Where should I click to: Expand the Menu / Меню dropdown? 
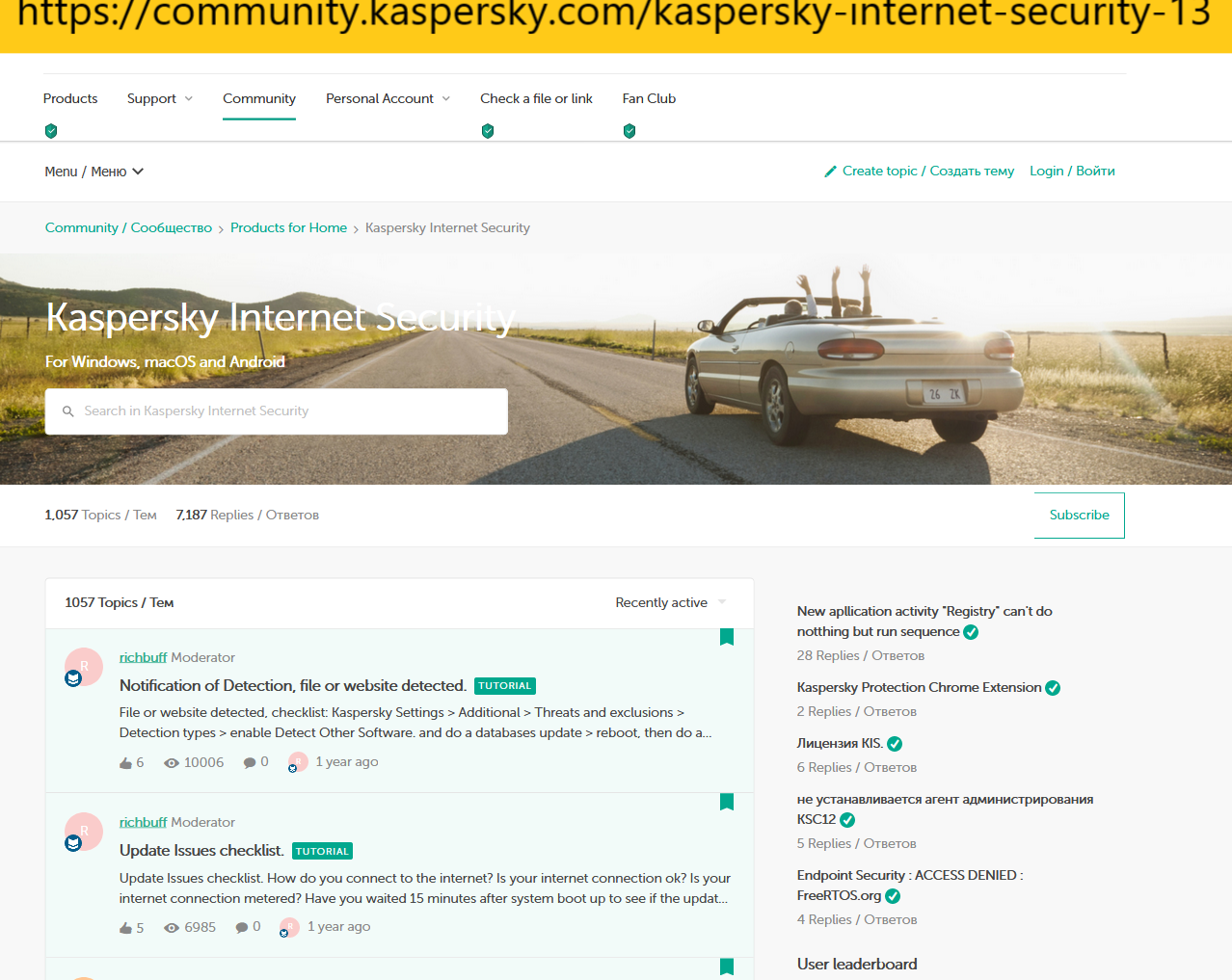pyautogui.click(x=94, y=172)
